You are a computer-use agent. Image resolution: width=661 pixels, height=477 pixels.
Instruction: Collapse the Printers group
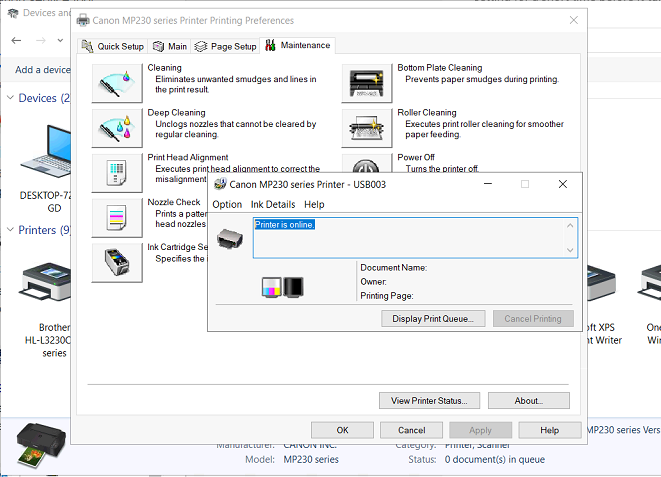[10, 229]
